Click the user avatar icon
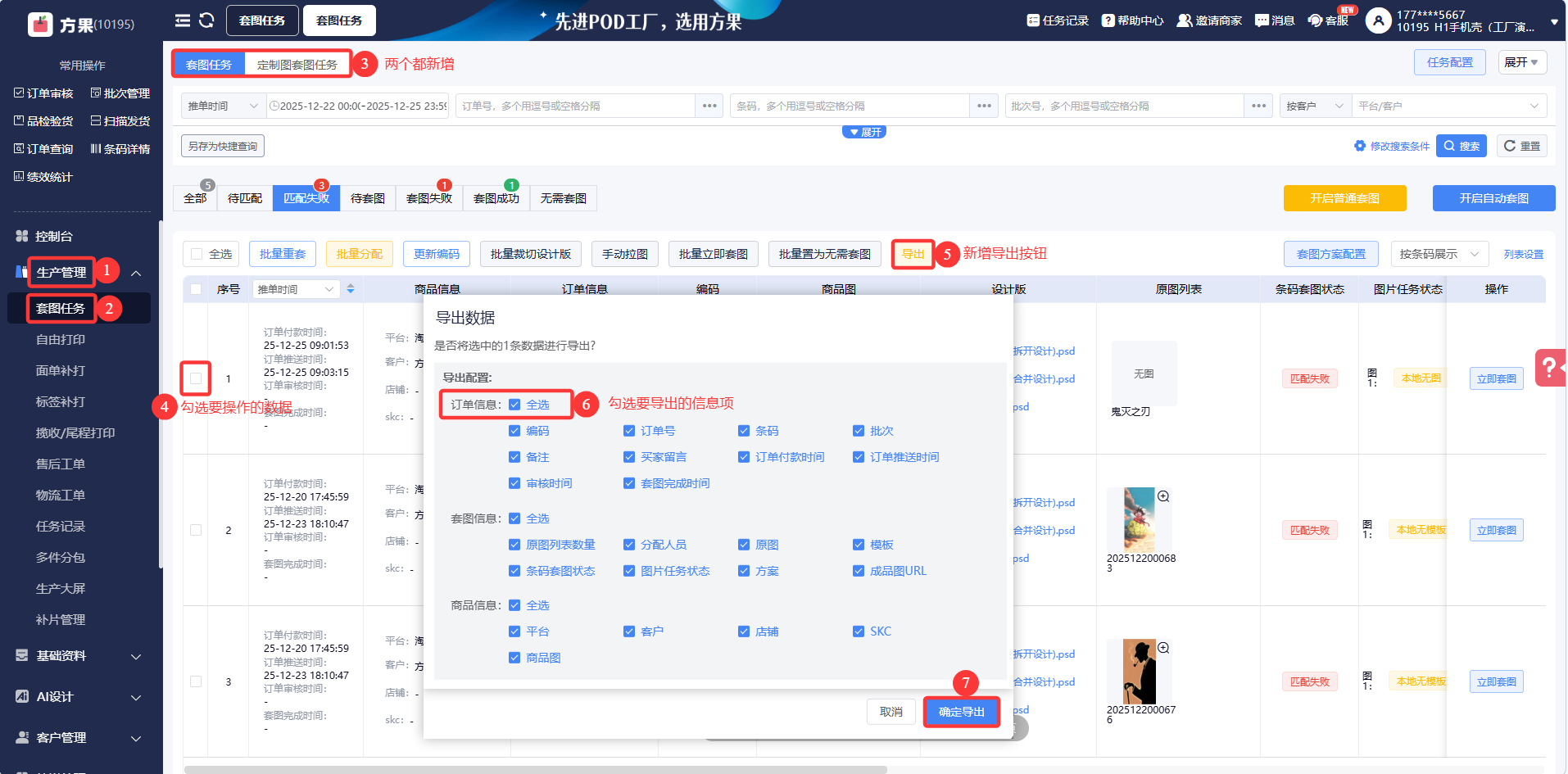Viewport: 1568px width, 774px height. click(x=1378, y=20)
